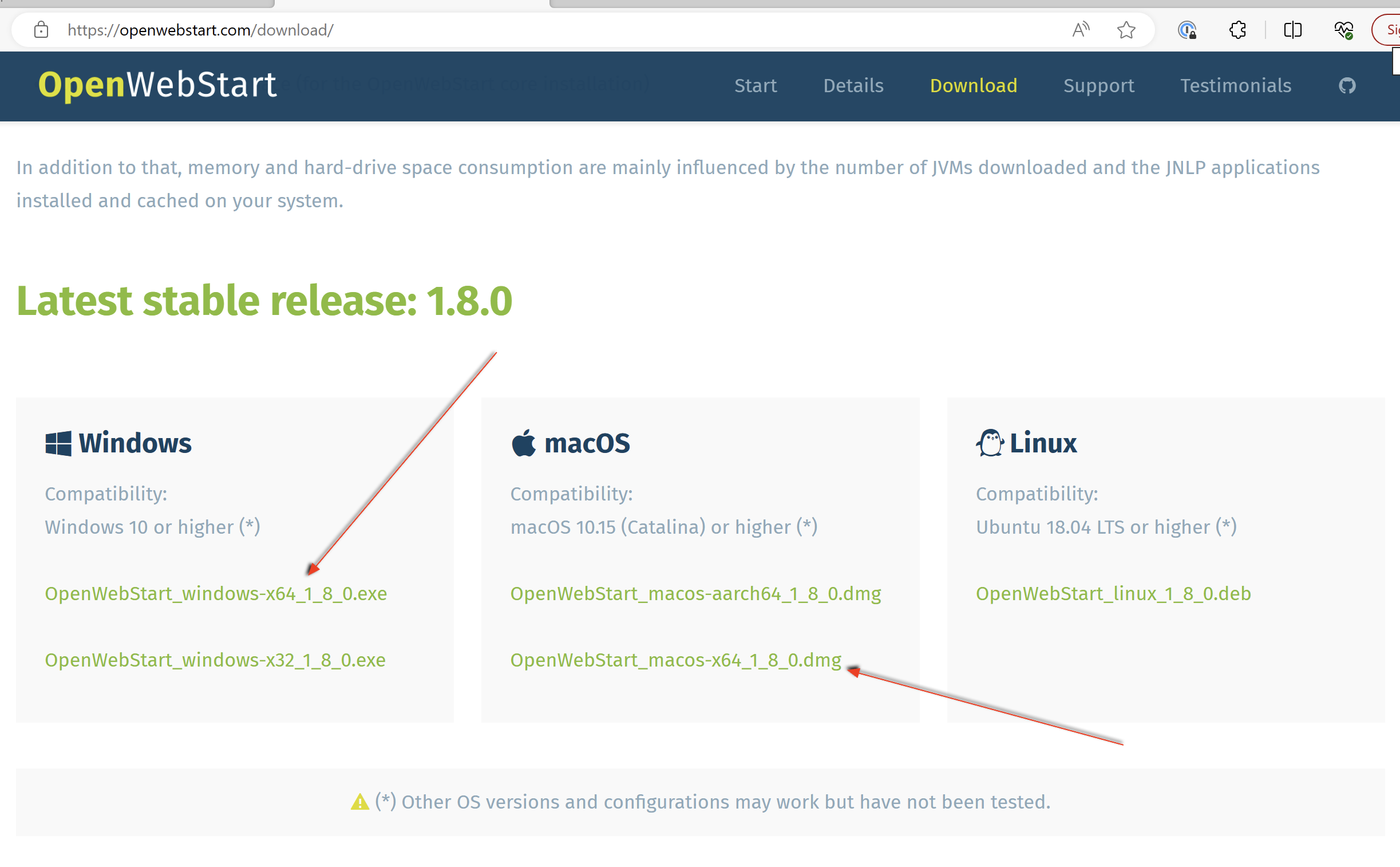The height and width of the screenshot is (867, 1400).
Task: Click the 'Latest stable release: 1.8.0' heading
Action: [x=264, y=301]
